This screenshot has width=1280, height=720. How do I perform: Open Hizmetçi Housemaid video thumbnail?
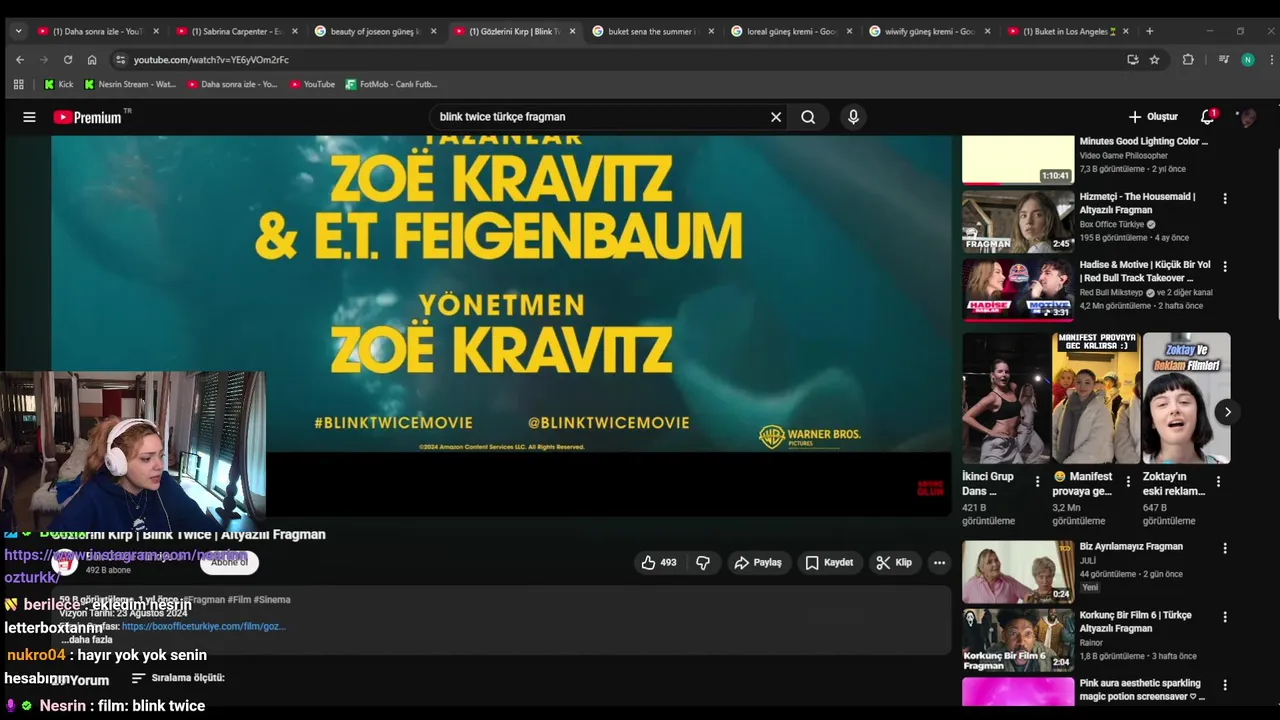[1018, 221]
